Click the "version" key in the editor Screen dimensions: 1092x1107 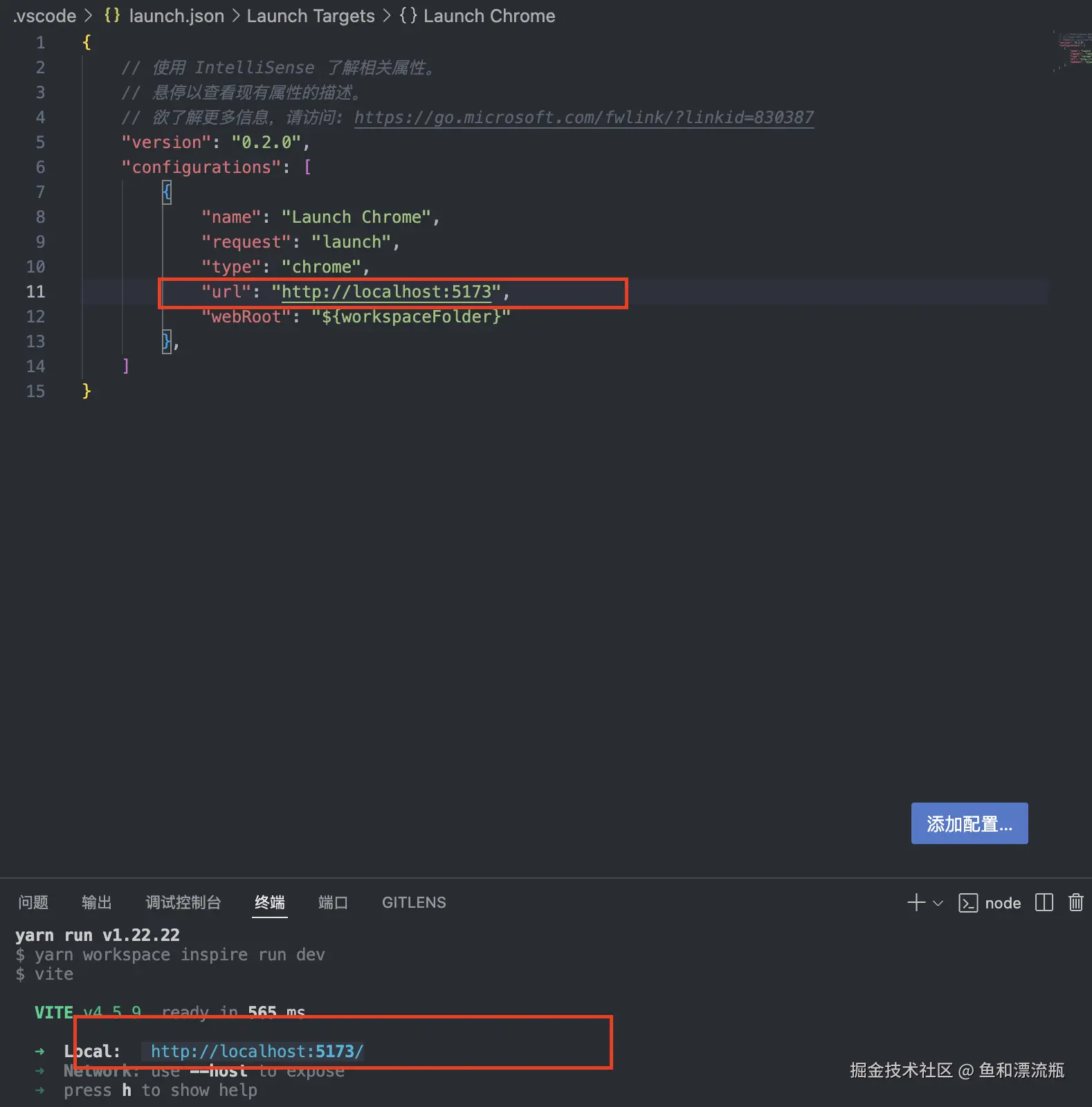click(x=166, y=143)
